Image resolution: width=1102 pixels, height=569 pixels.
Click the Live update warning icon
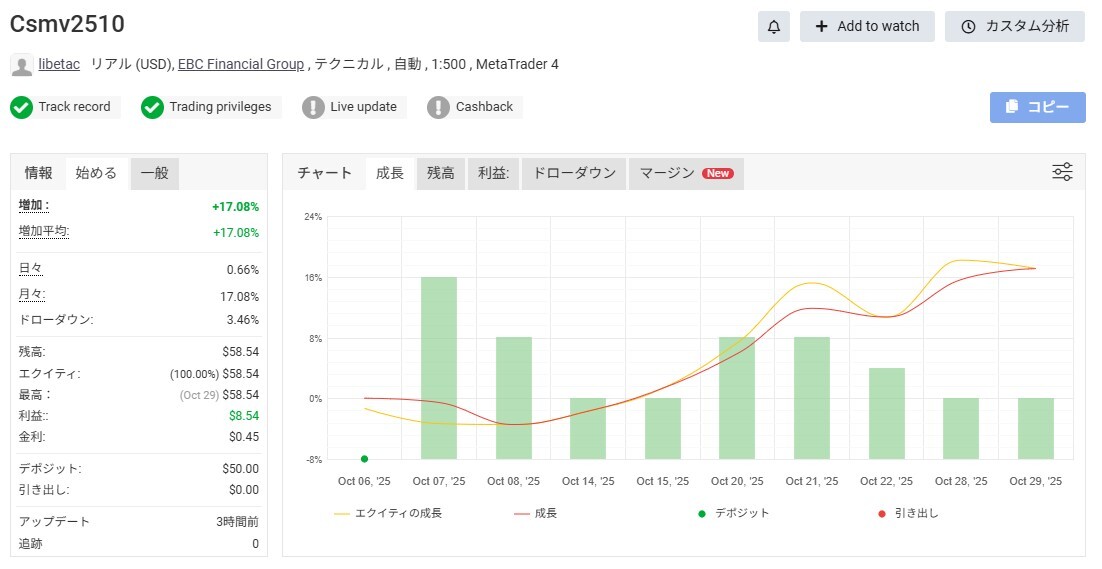[313, 107]
